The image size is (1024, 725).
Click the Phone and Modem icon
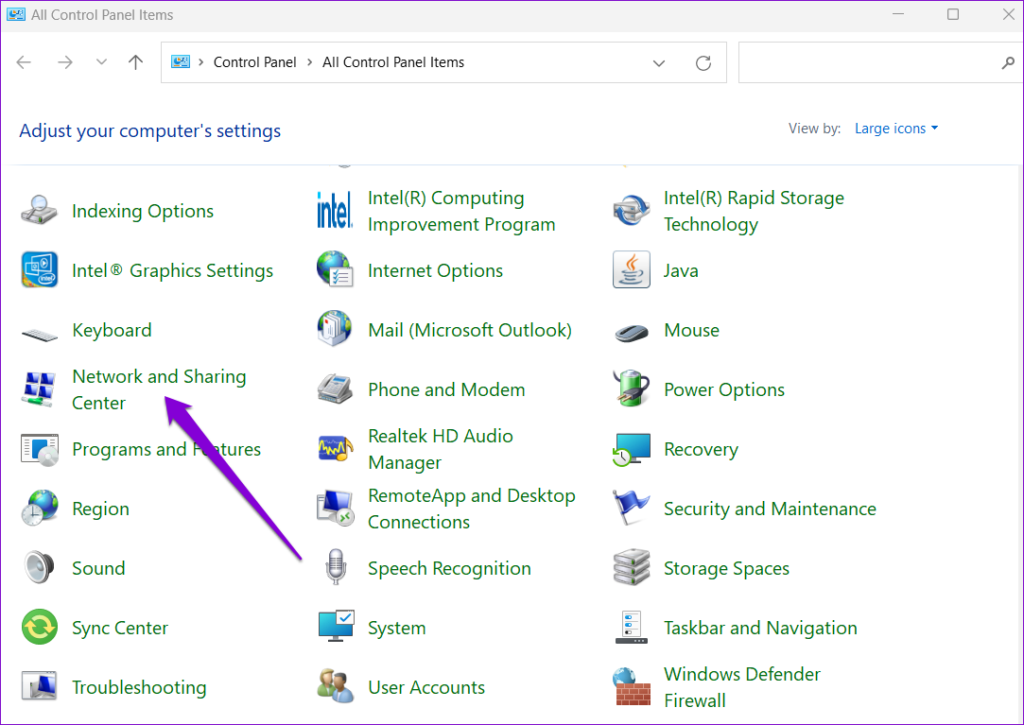(334, 389)
